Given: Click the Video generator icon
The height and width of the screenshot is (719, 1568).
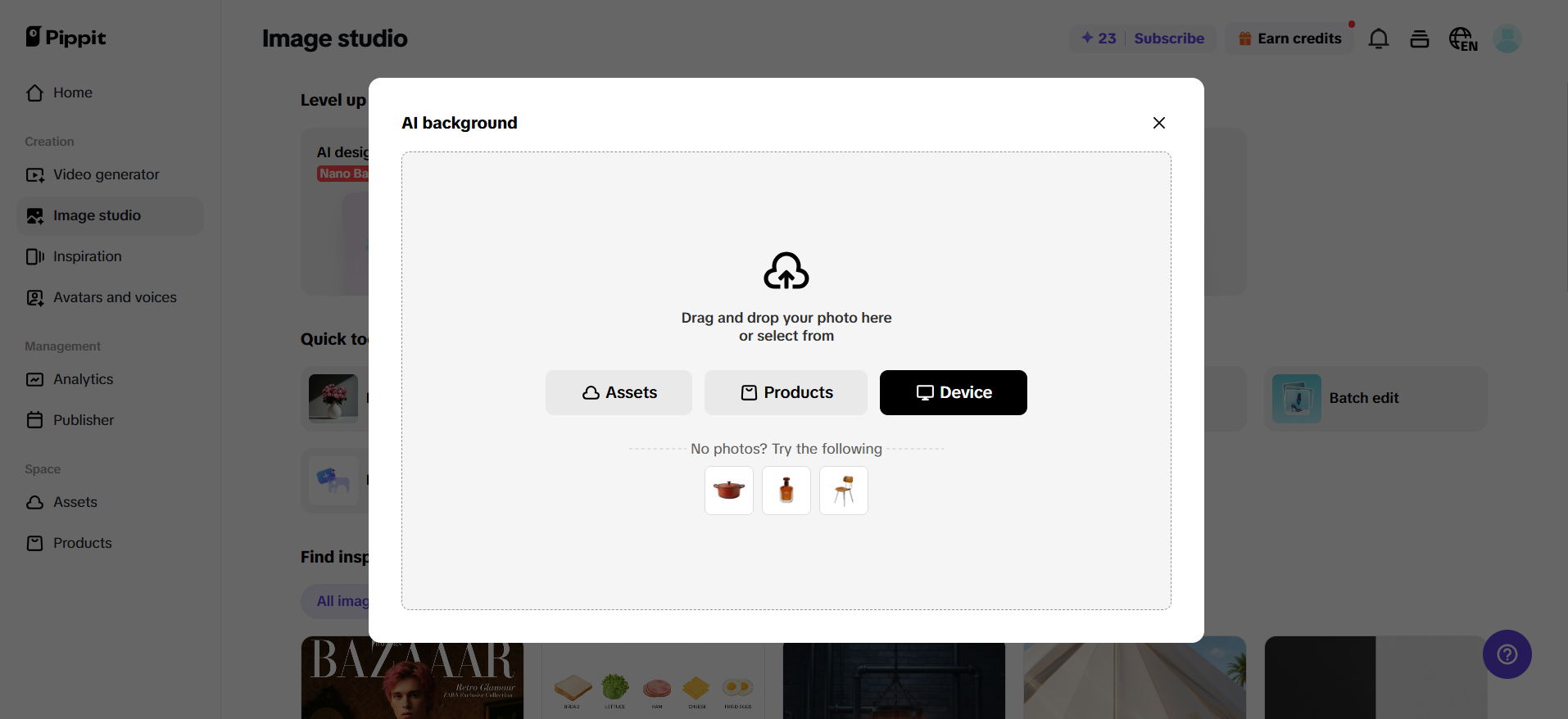Looking at the screenshot, I should [x=34, y=174].
